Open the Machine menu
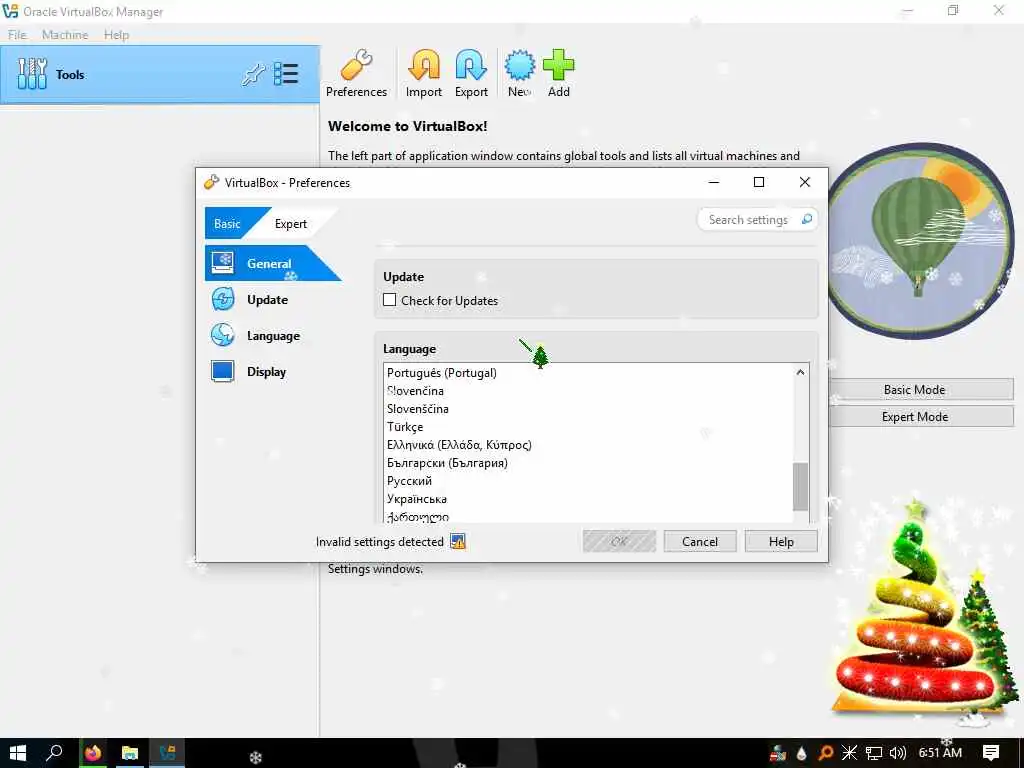Screen dimensions: 1024x768 (65, 35)
